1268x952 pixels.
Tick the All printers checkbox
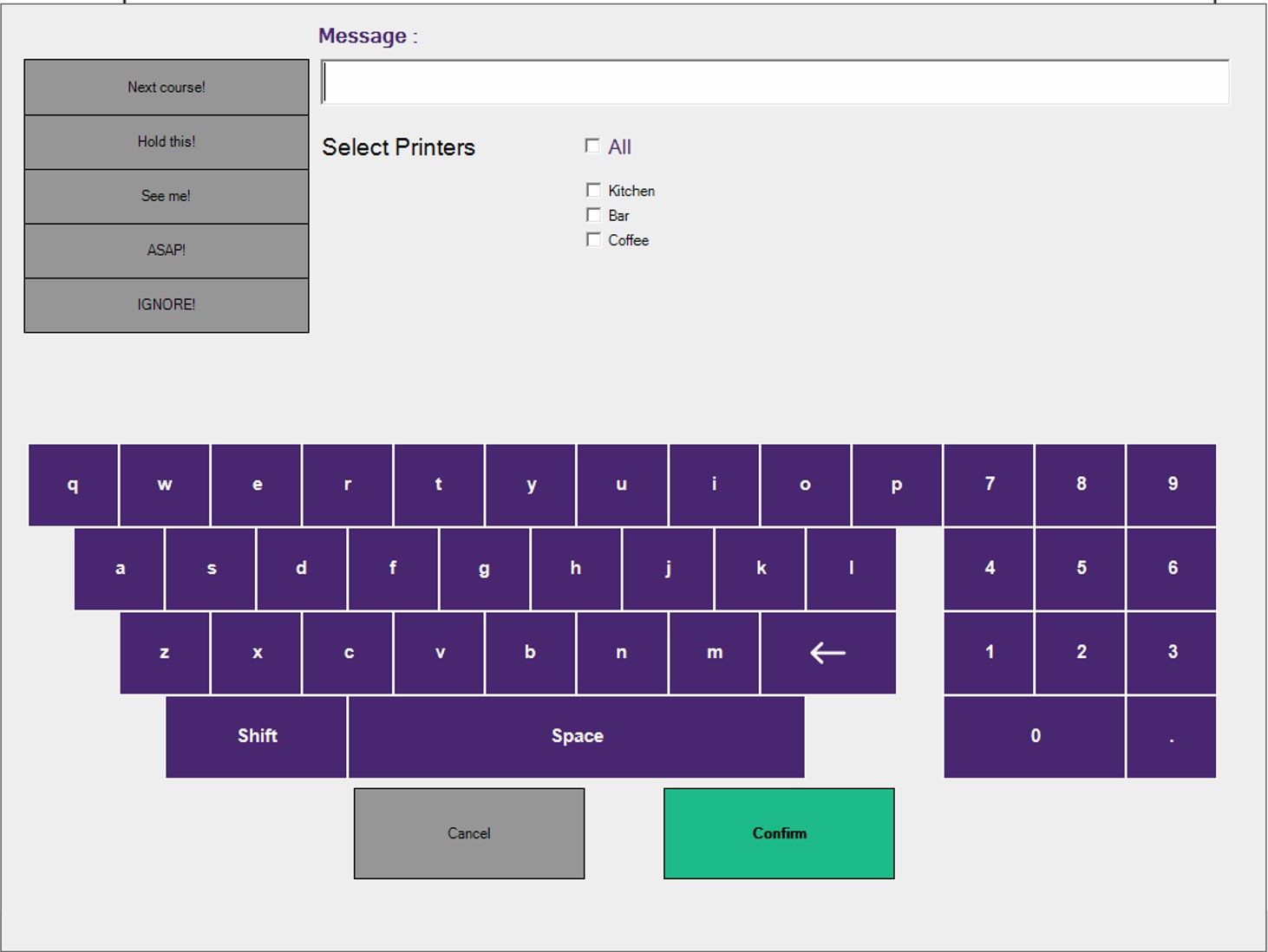coord(592,146)
